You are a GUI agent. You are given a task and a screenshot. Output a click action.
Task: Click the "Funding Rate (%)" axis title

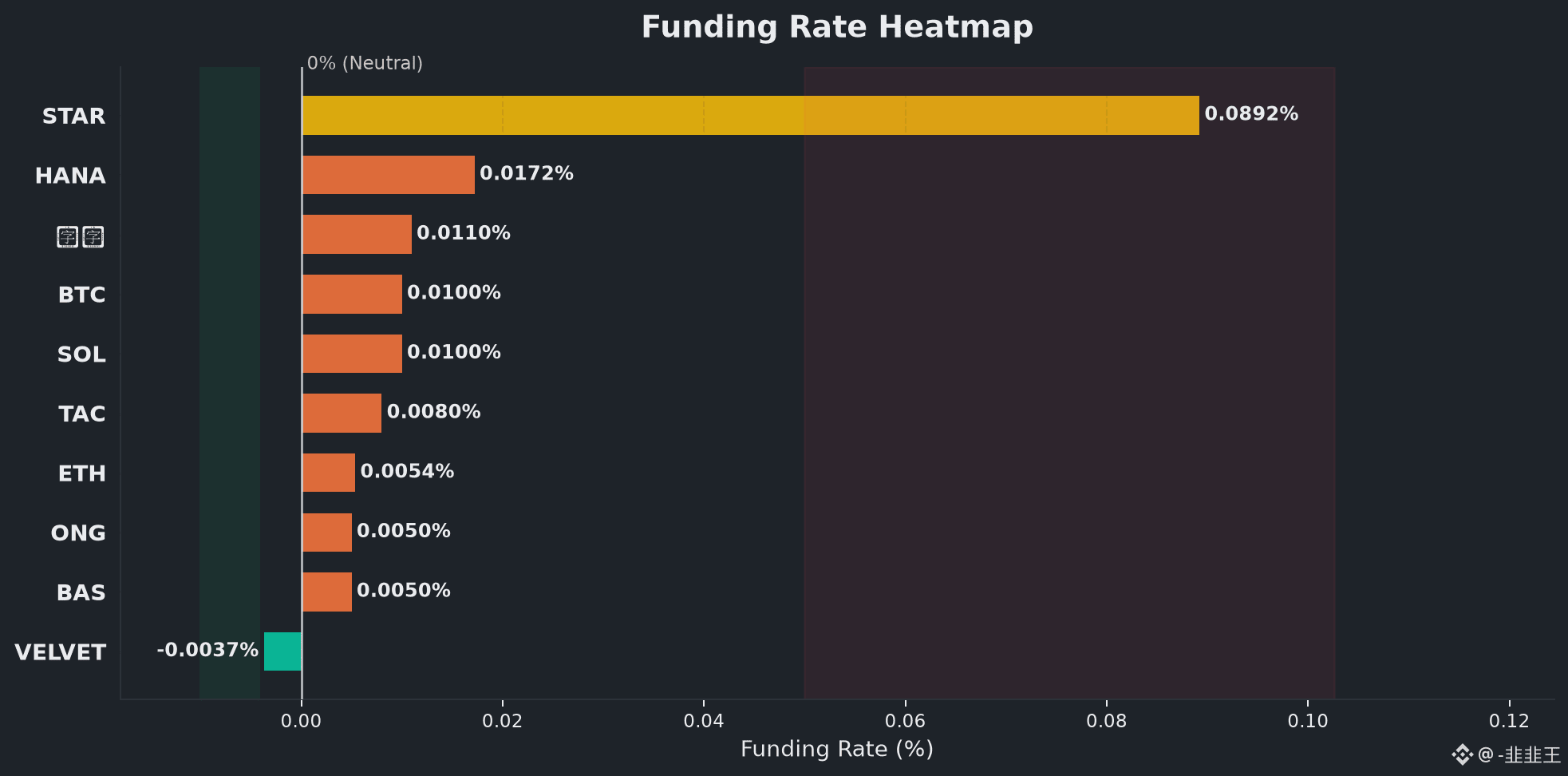837,750
